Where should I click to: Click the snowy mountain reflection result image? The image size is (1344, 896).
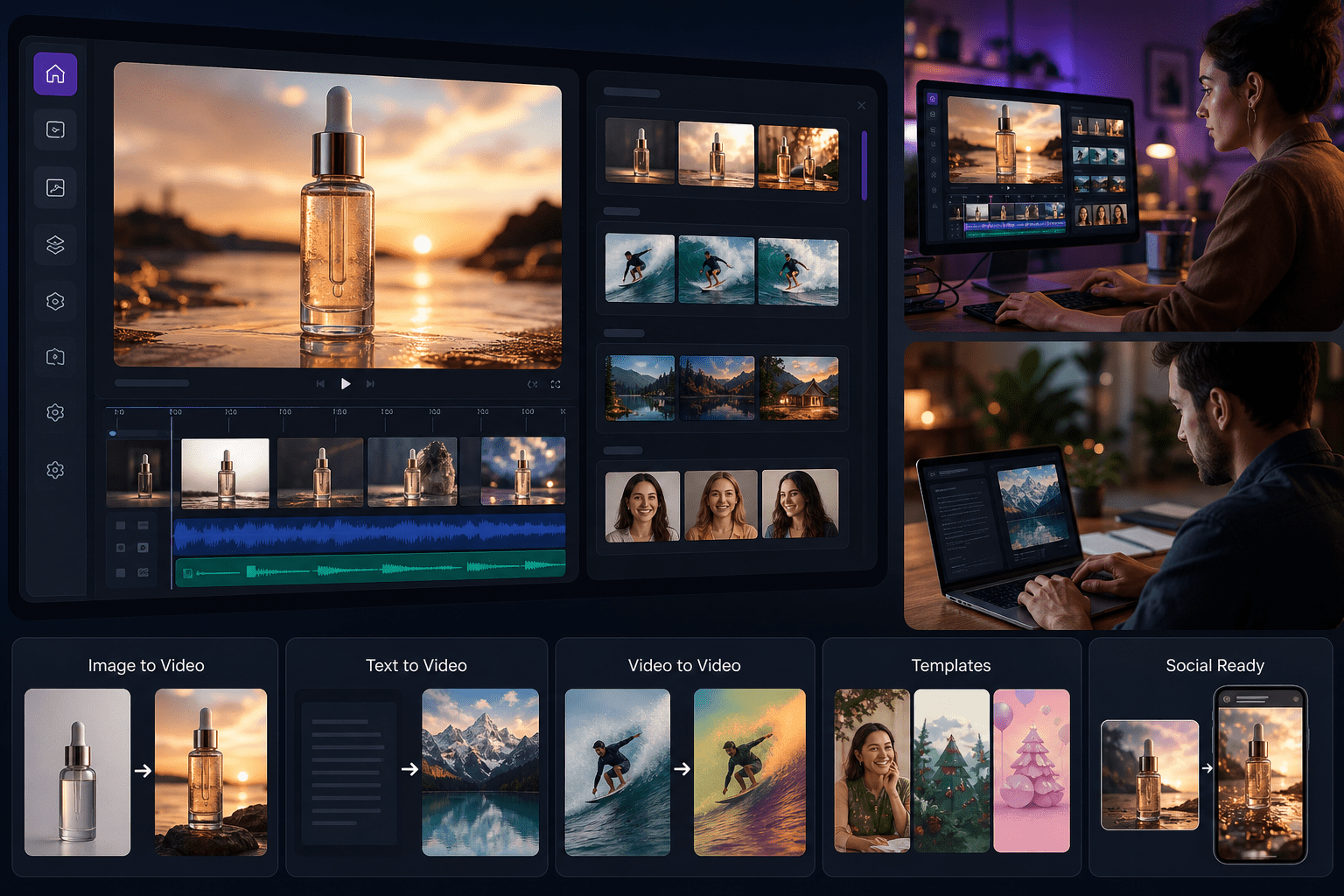[x=480, y=772]
